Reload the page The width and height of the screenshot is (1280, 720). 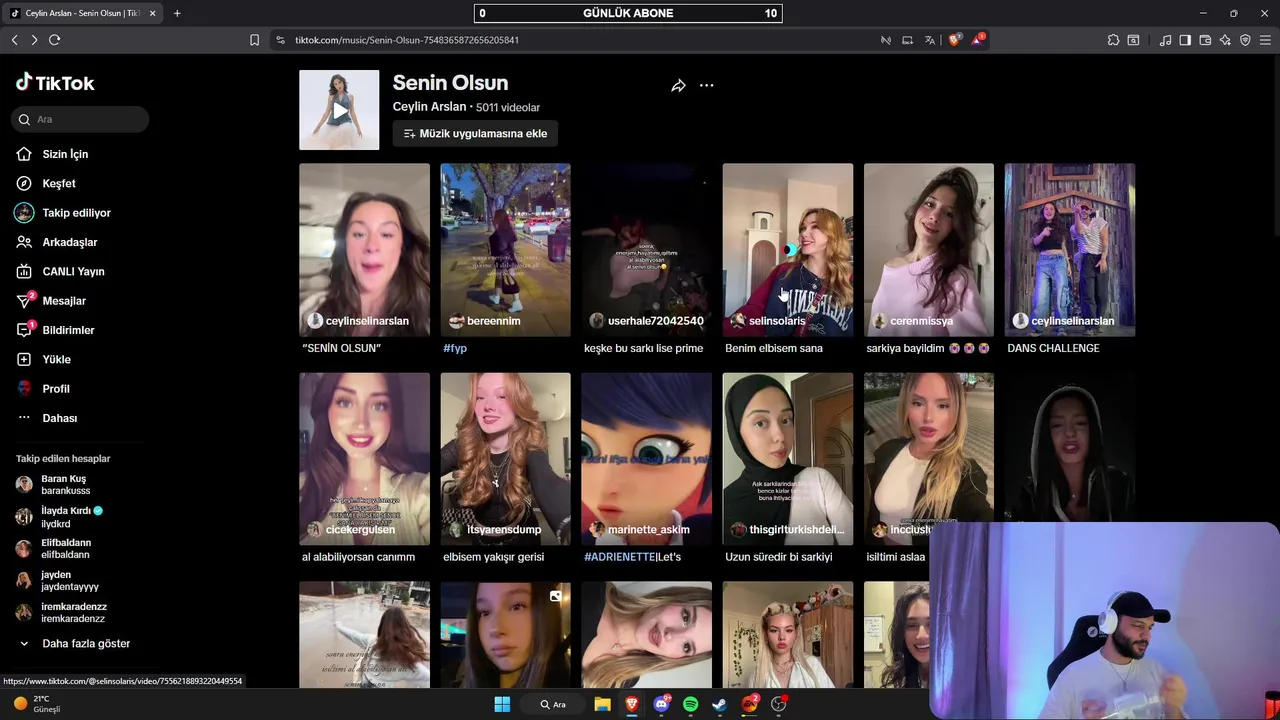coord(55,40)
